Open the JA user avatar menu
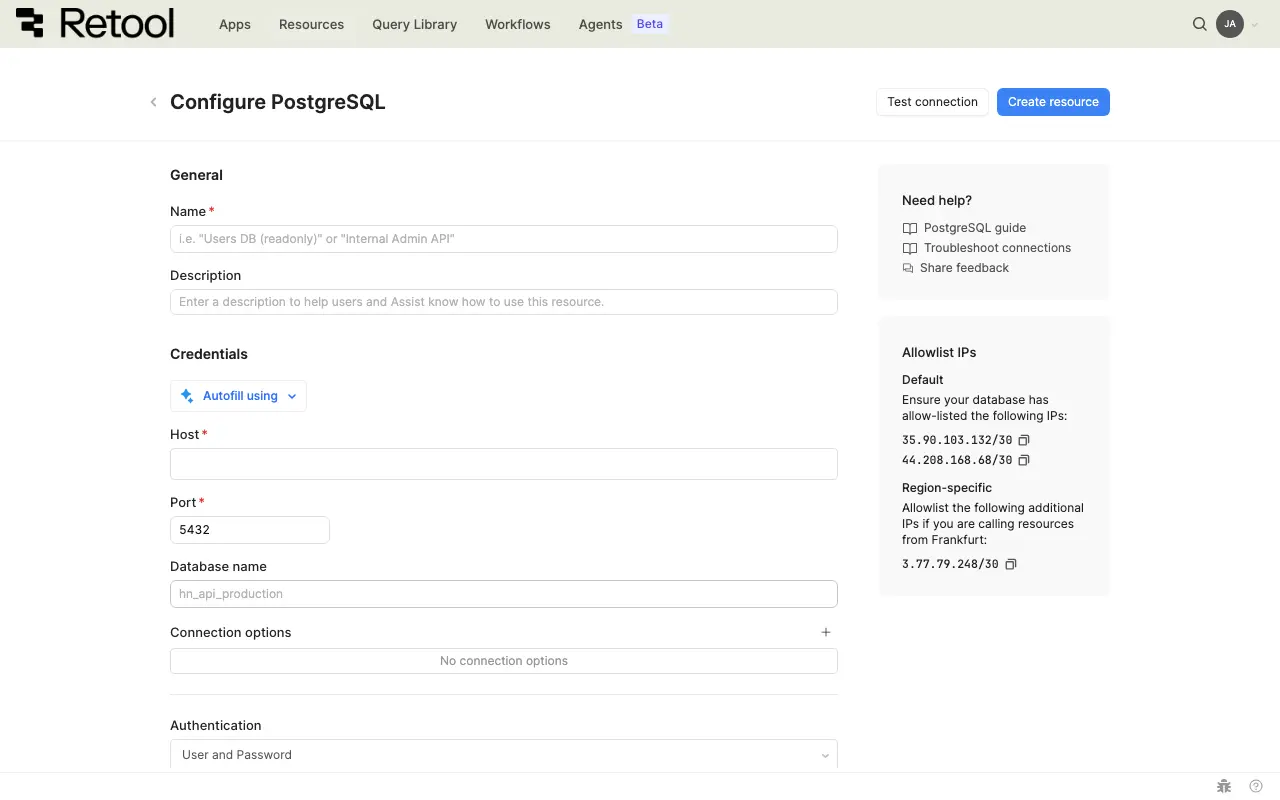 (1230, 24)
